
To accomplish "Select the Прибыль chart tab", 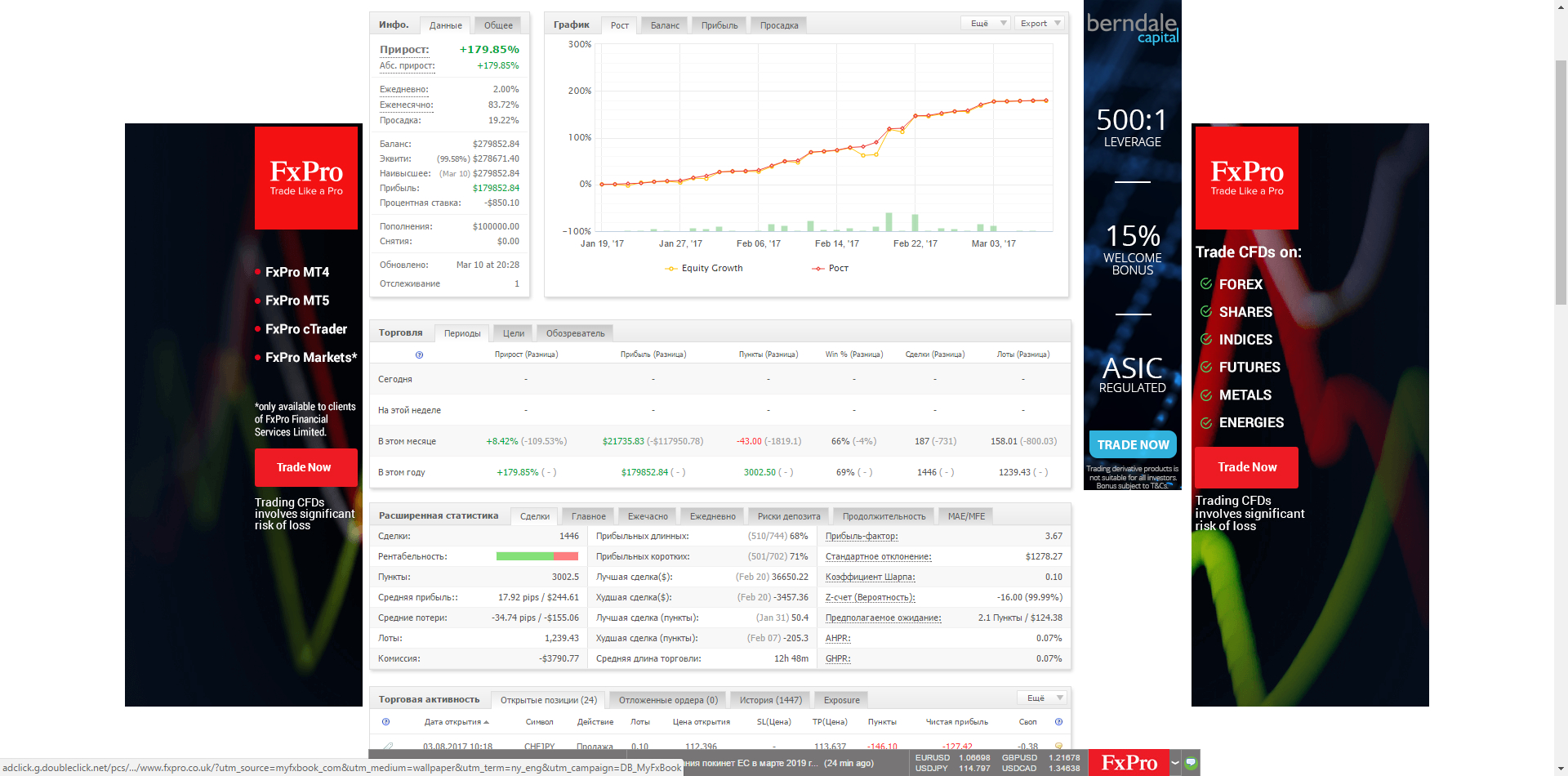I will pos(719,25).
